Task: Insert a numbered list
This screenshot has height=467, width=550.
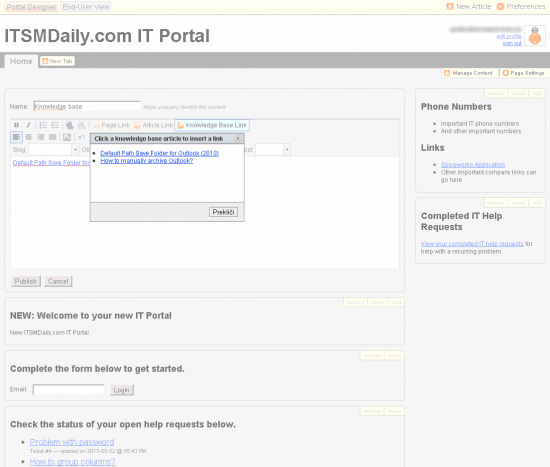Action: [x=43, y=125]
